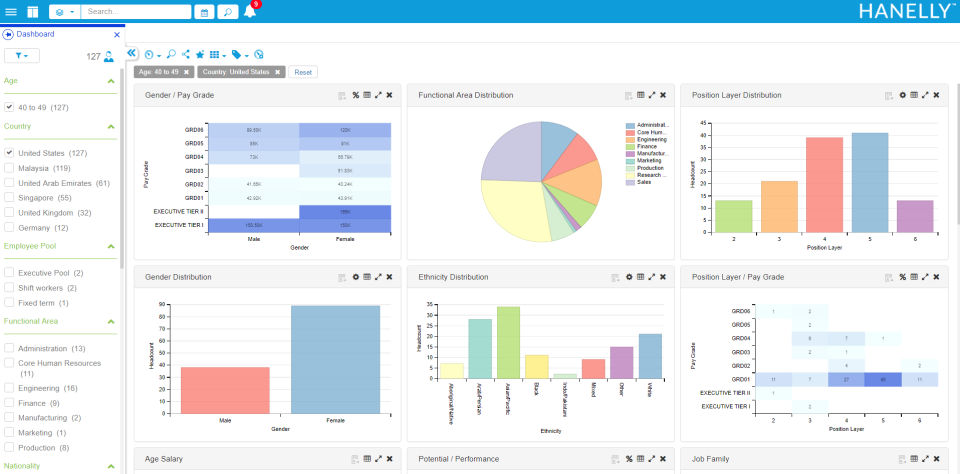Remove the Country: United States filter chip
The image size is (960, 474).
click(x=277, y=72)
